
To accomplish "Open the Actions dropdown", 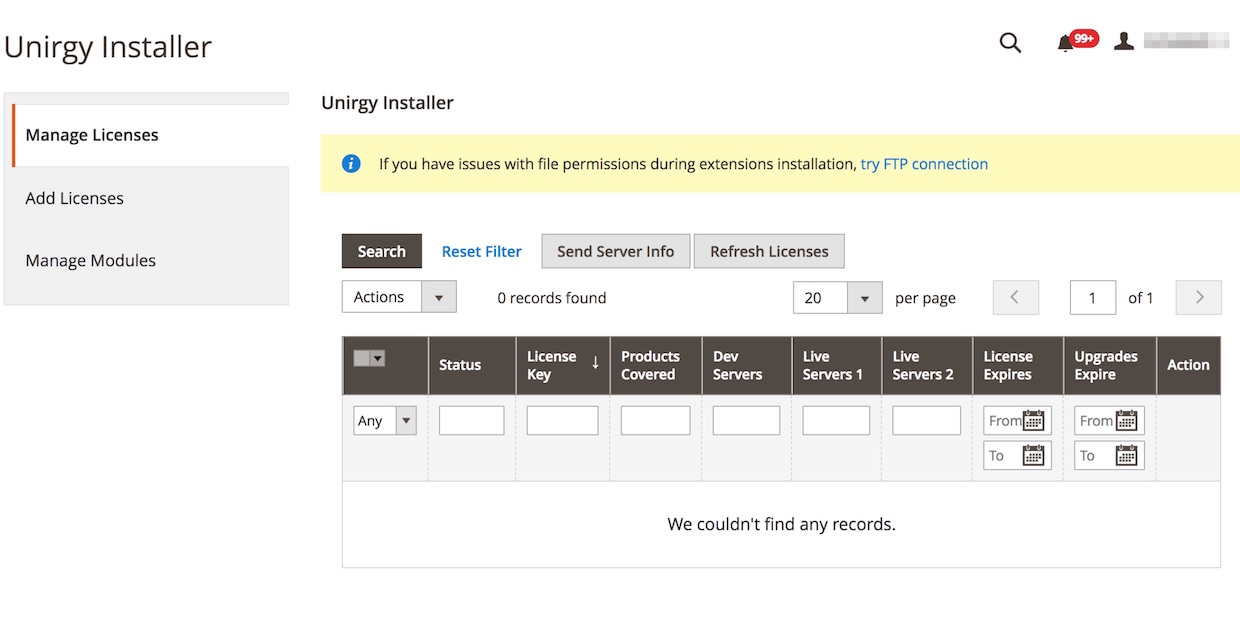I will [x=399, y=297].
